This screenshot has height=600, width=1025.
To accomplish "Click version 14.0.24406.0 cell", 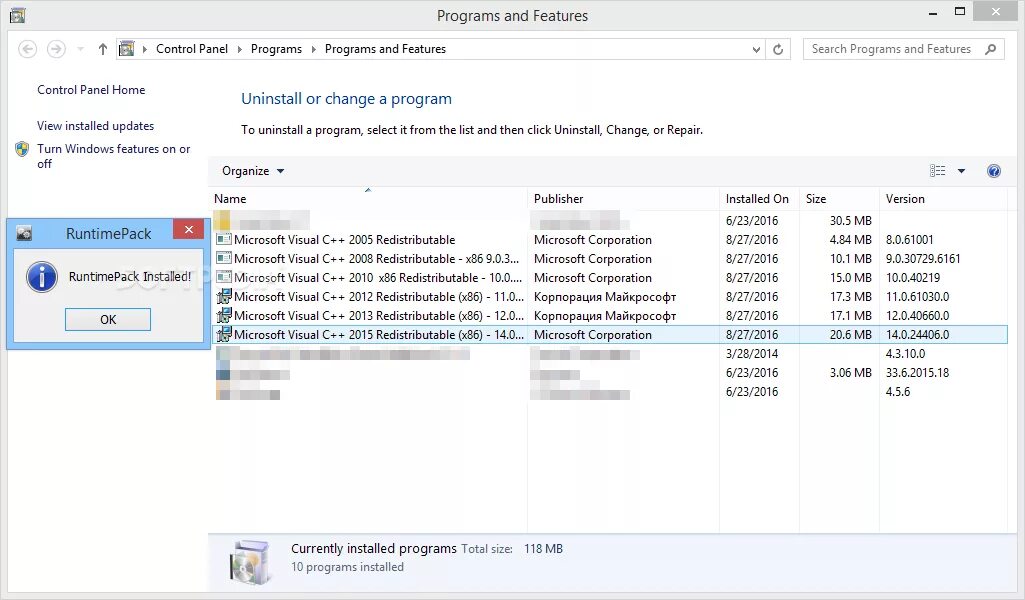I will (x=917, y=335).
